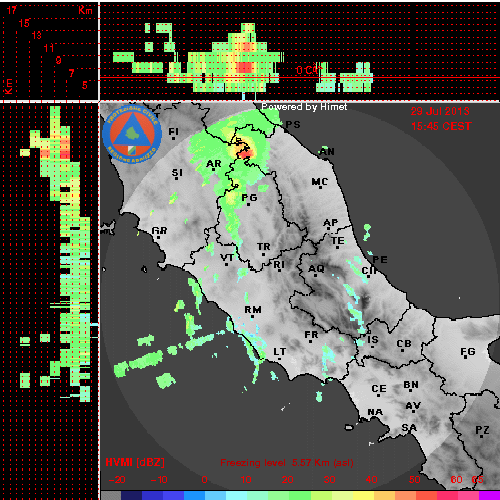Click the CE city label
The height and width of the screenshot is (500, 500).
coord(379,389)
